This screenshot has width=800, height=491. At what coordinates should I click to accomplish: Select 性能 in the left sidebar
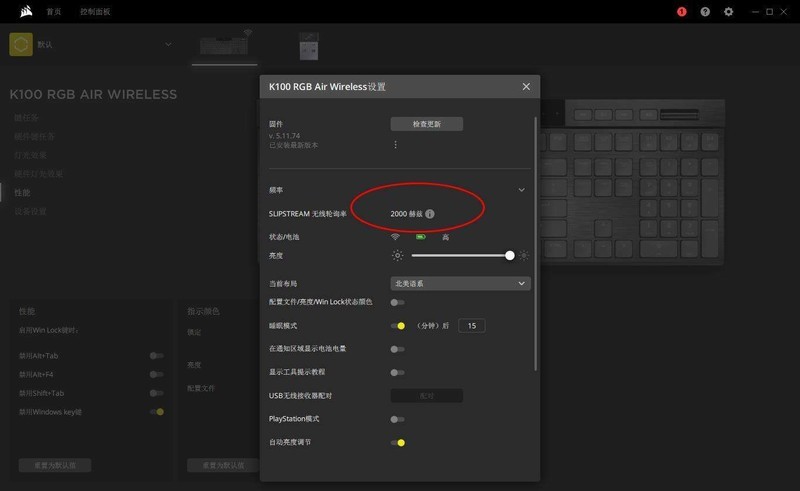[22, 192]
